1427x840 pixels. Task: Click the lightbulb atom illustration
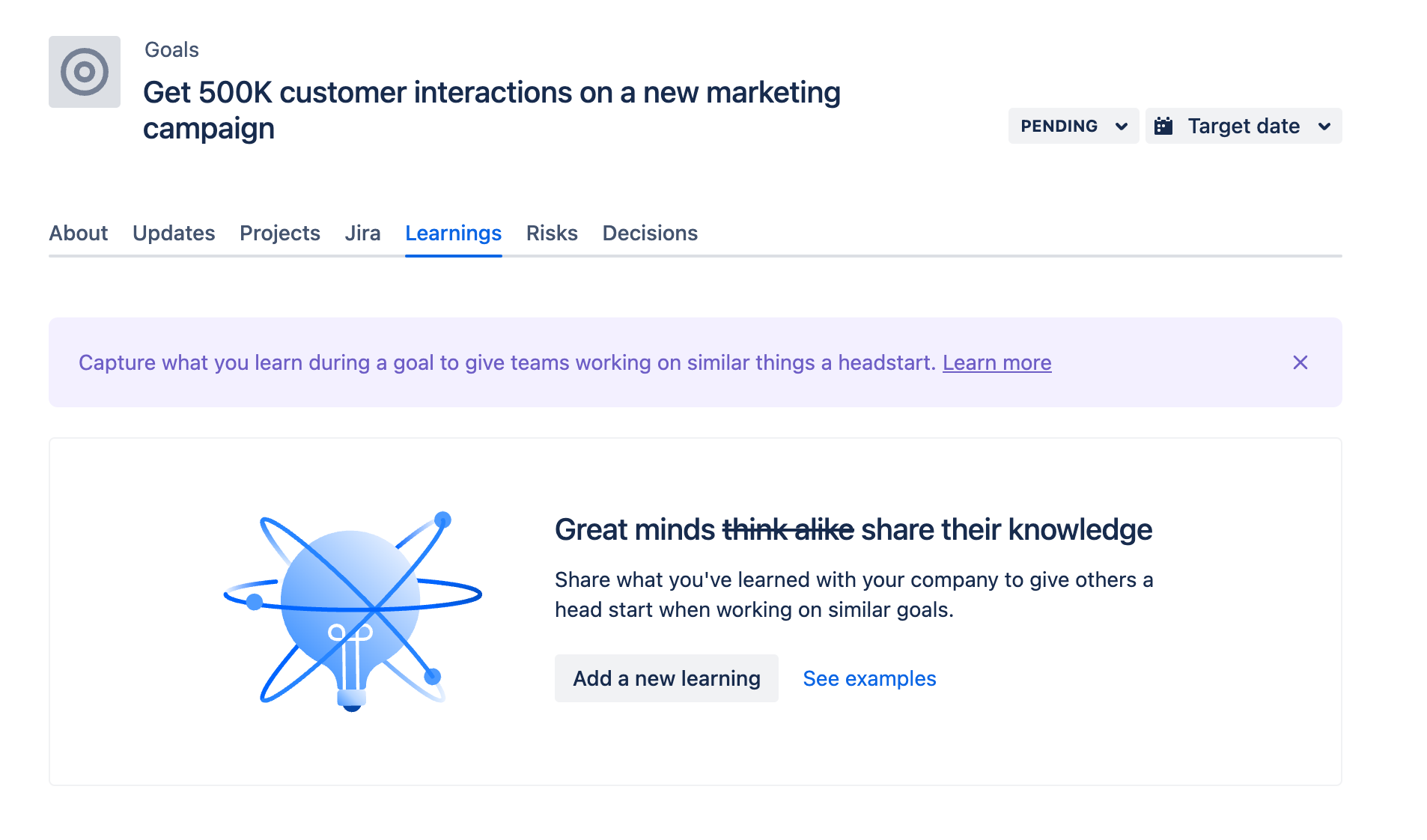[353, 611]
